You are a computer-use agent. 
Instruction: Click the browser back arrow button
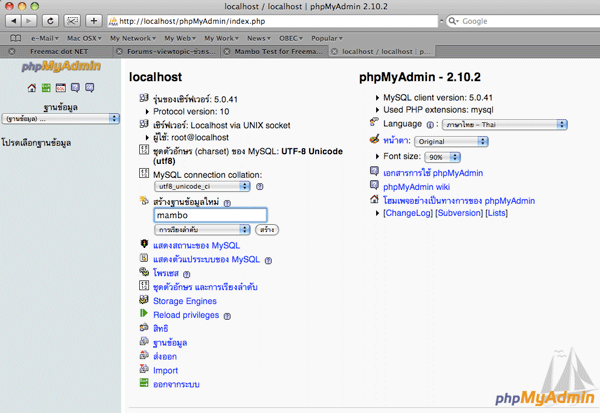[13, 20]
